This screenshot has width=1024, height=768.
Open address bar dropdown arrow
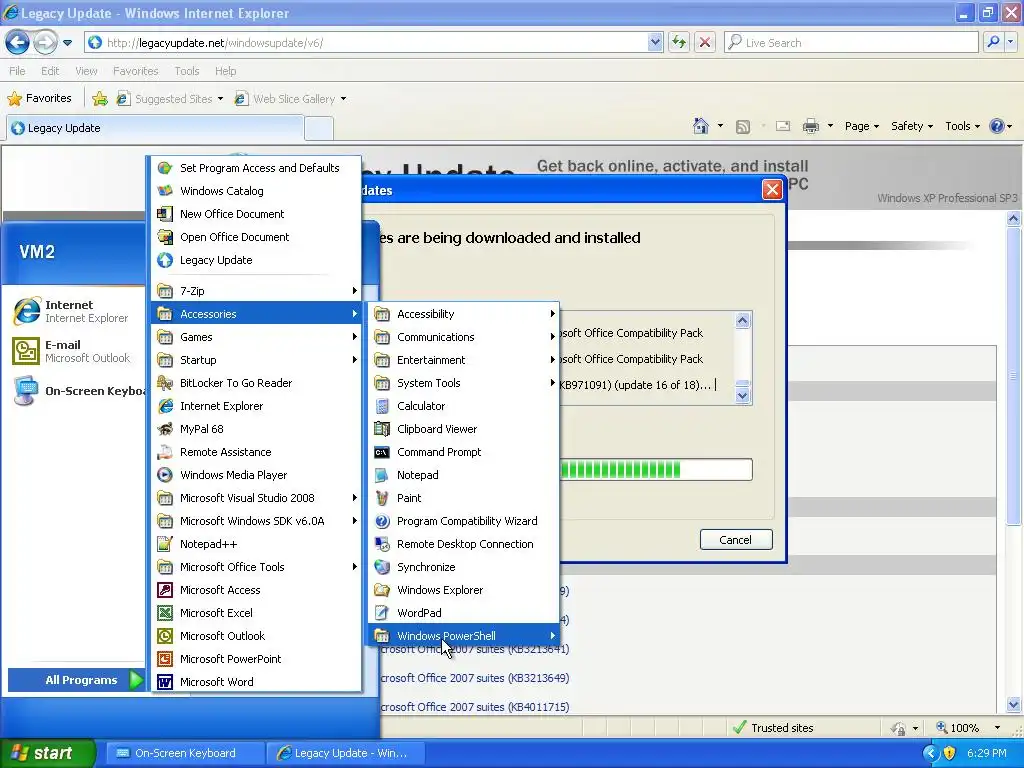coord(655,42)
